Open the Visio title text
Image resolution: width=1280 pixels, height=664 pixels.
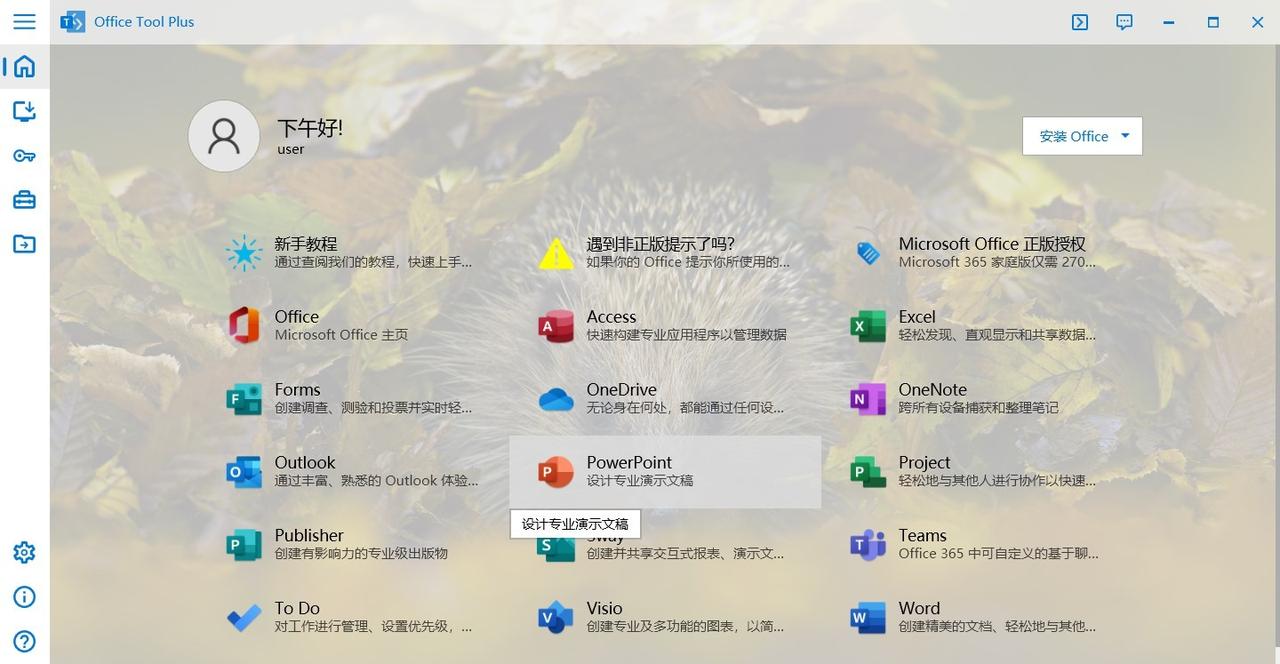click(x=605, y=609)
